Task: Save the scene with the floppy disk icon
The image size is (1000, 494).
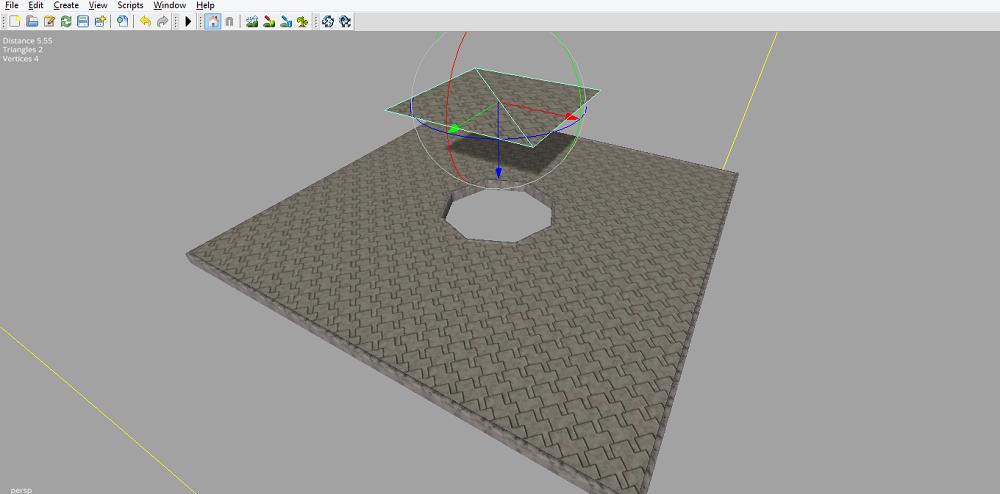Action: click(x=83, y=21)
